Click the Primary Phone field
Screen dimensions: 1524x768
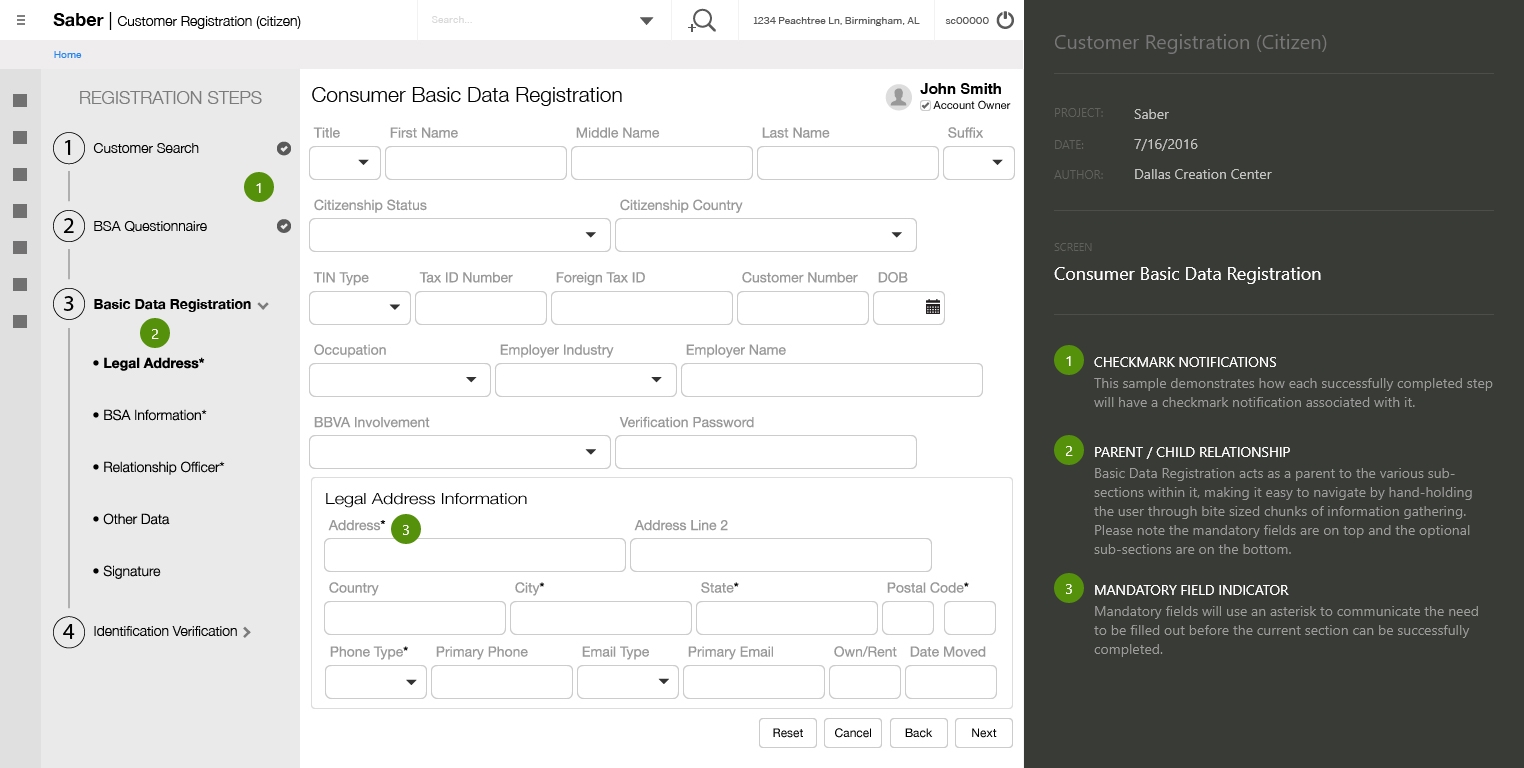[x=502, y=682]
